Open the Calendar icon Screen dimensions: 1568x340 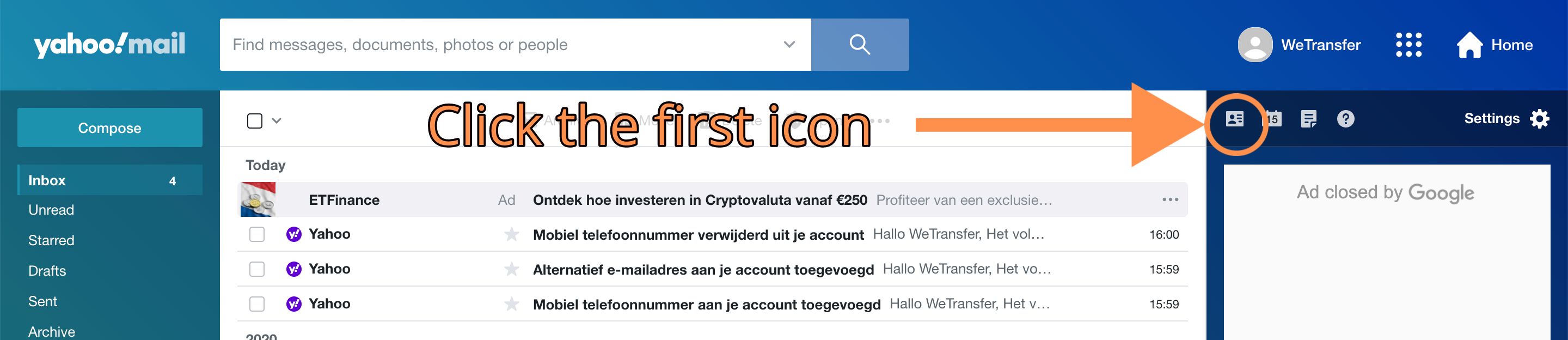click(1273, 119)
